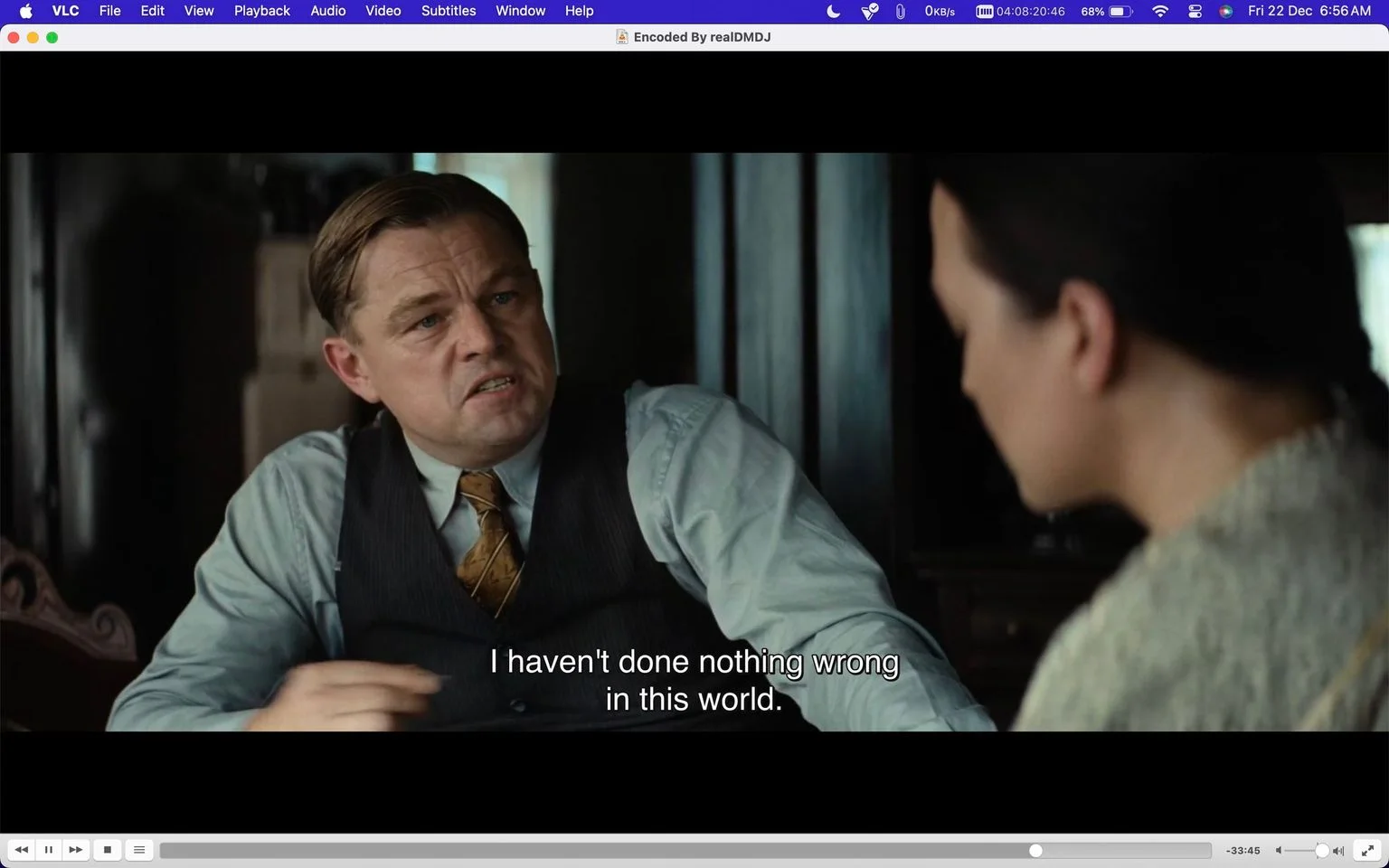The width and height of the screenshot is (1389, 868).
Task: Click the rewind button in VLC controls
Action: (x=22, y=850)
